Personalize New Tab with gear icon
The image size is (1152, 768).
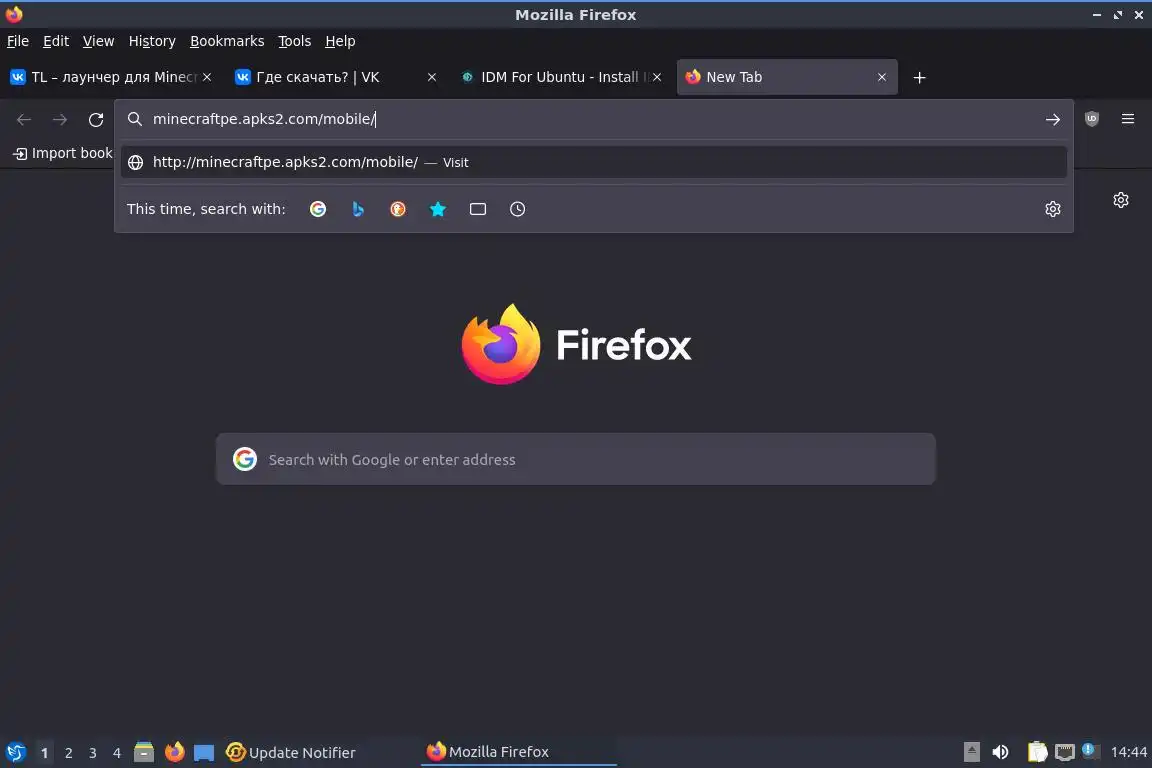[x=1120, y=200]
